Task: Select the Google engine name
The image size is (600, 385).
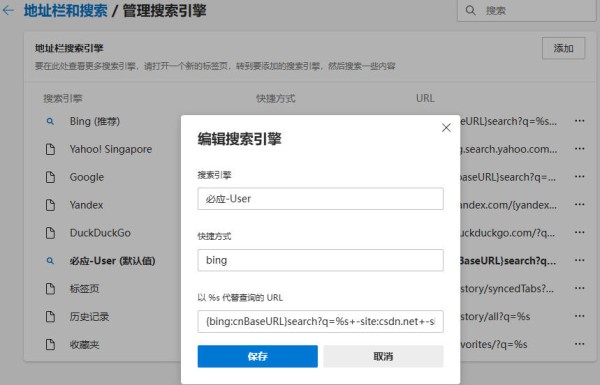Action: pos(86,177)
